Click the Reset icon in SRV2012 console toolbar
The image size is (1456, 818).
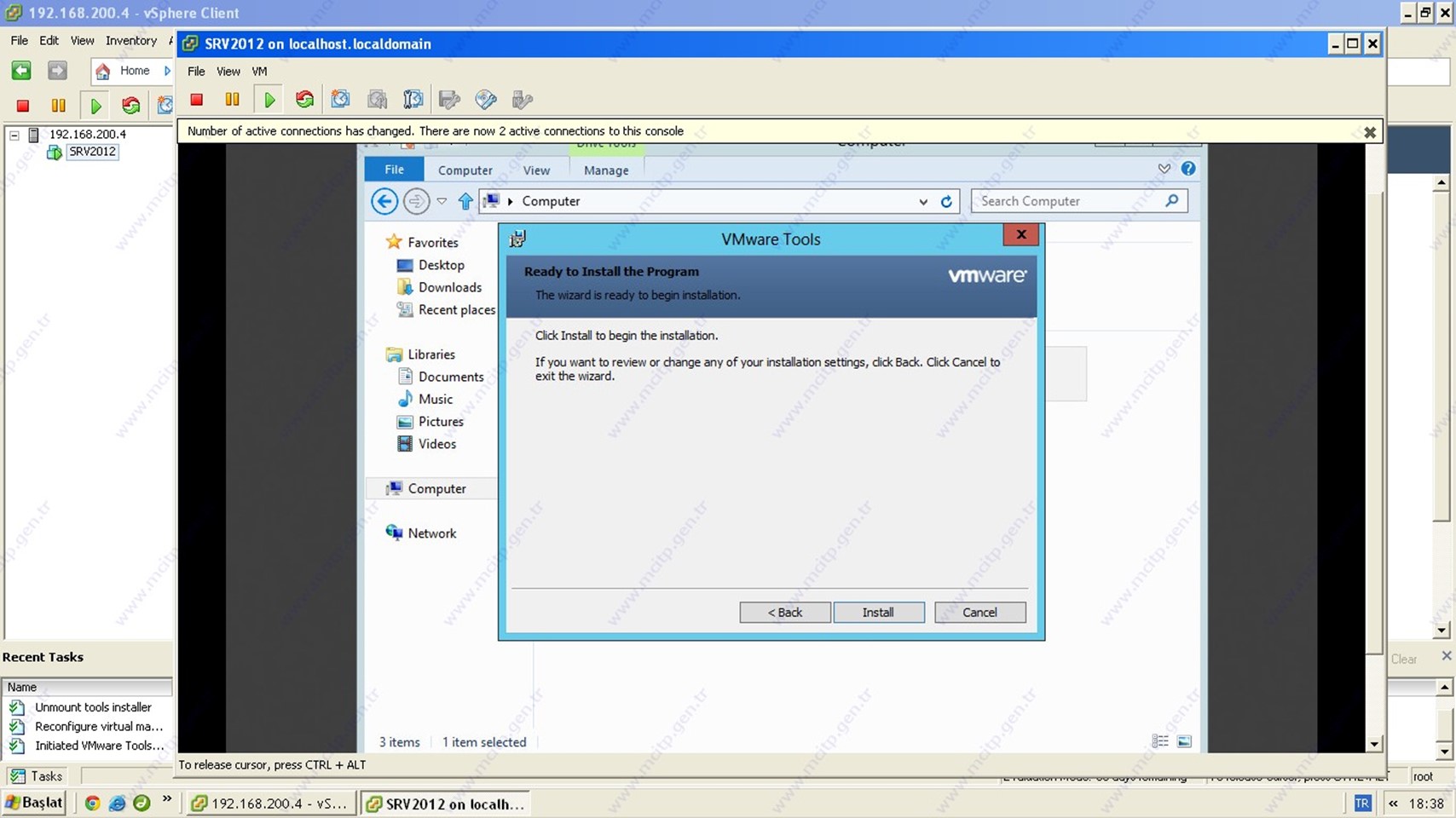click(x=304, y=100)
